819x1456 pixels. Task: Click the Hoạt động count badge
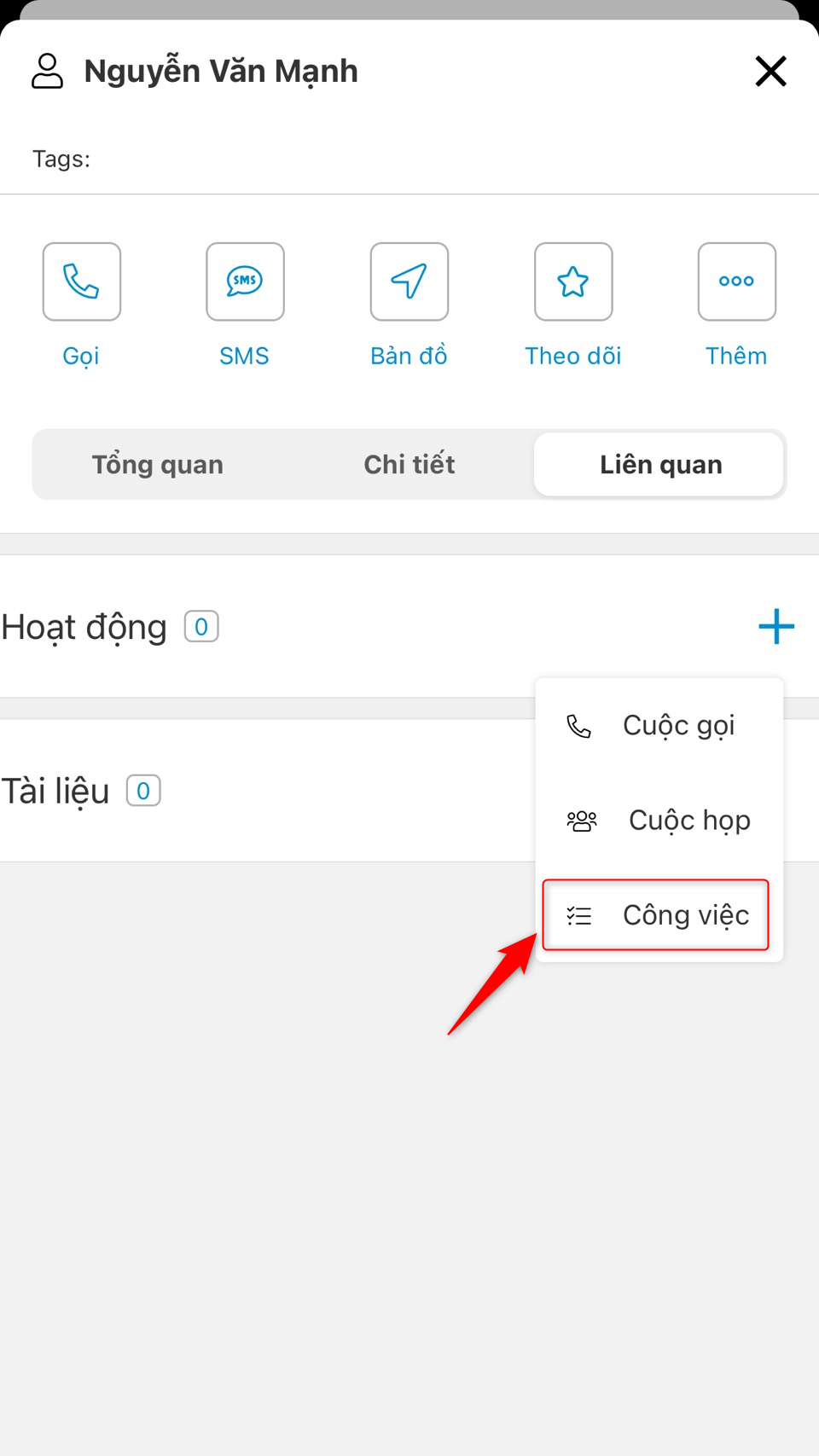(201, 627)
